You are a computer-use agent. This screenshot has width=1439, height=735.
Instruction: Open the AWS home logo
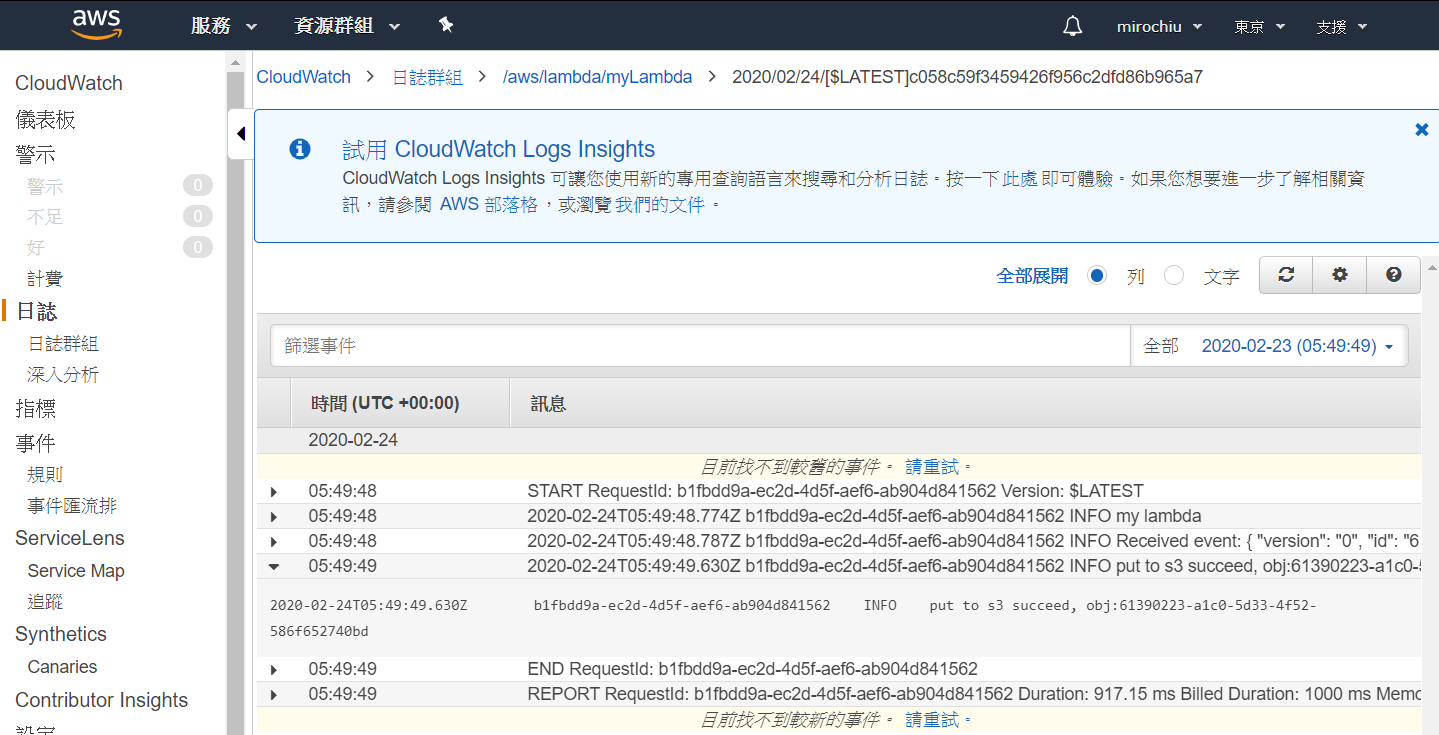[x=97, y=25]
